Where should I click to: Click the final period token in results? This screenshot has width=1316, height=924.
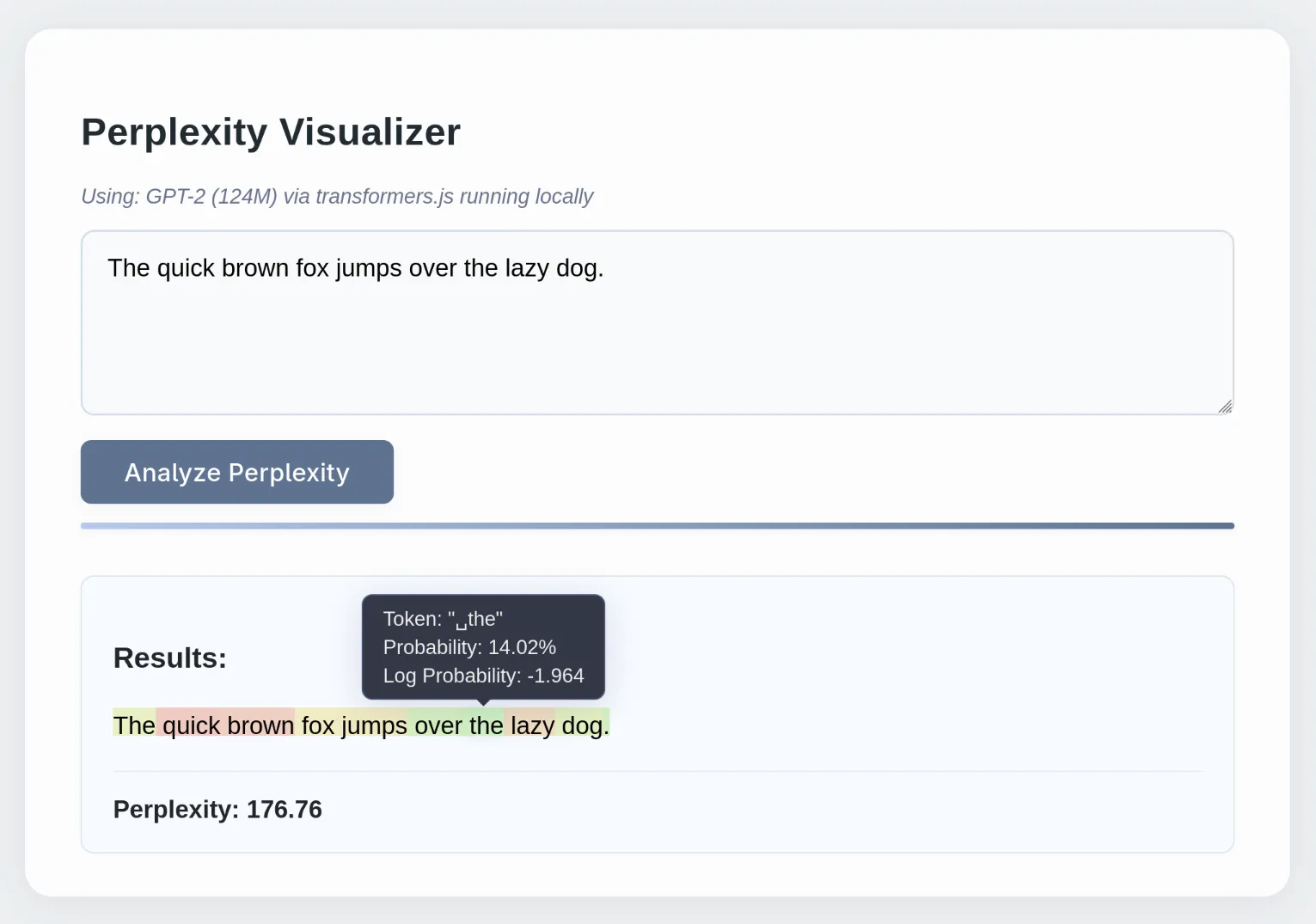pos(606,725)
